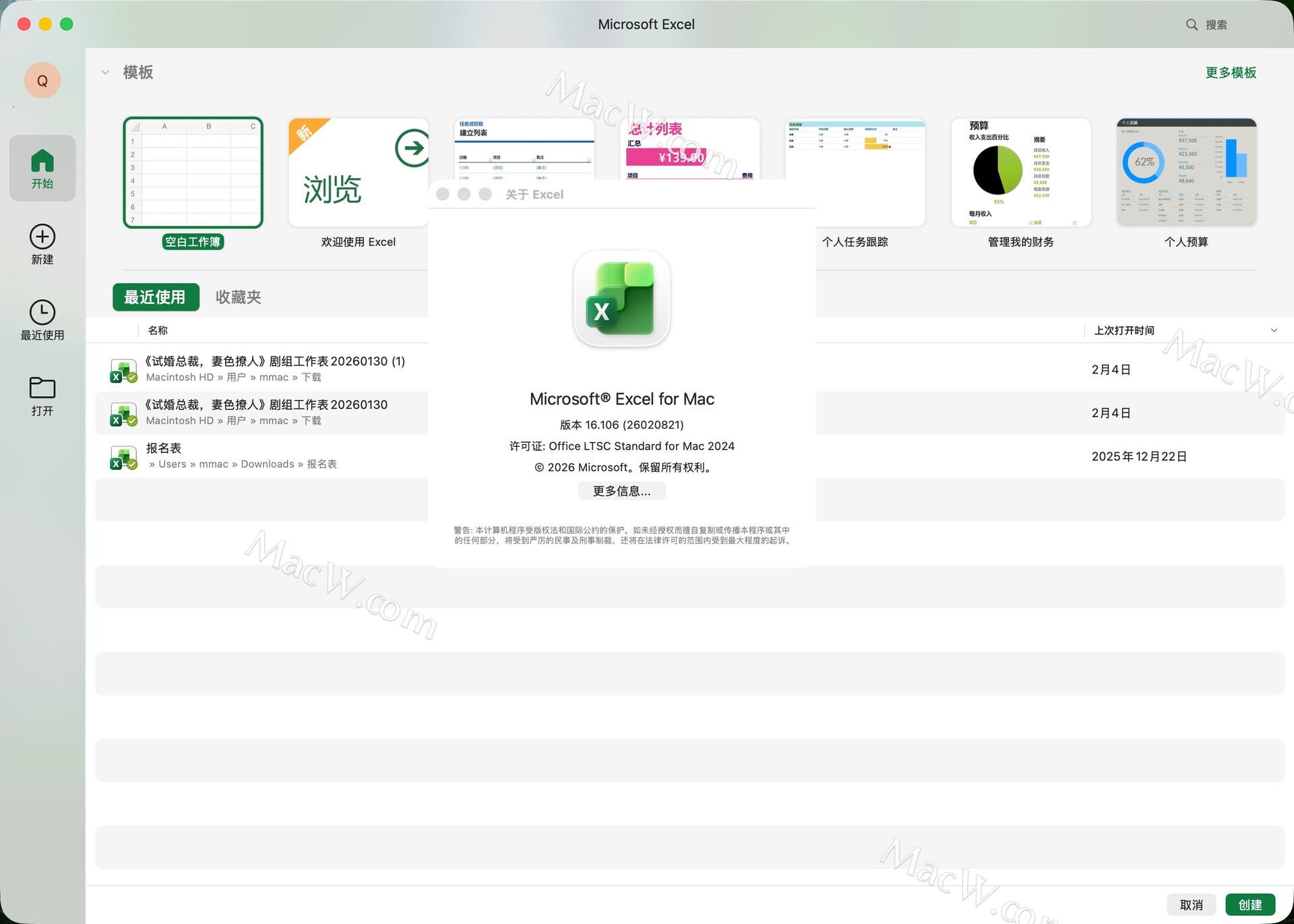The image size is (1294, 924).
Task: Open the Recent (最近使用) clock icon
Action: pos(42,313)
